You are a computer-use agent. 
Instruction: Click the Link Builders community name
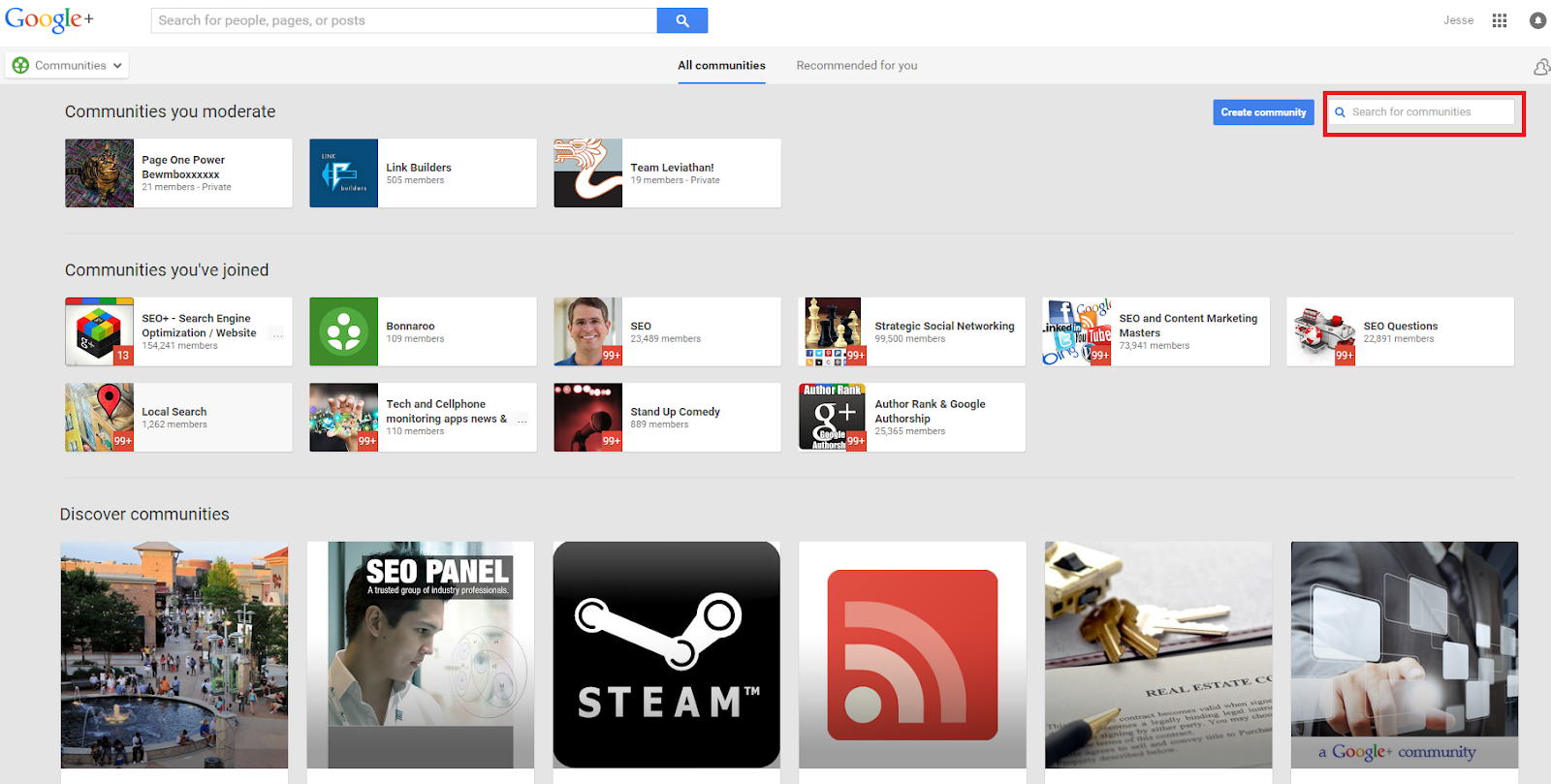click(x=419, y=168)
